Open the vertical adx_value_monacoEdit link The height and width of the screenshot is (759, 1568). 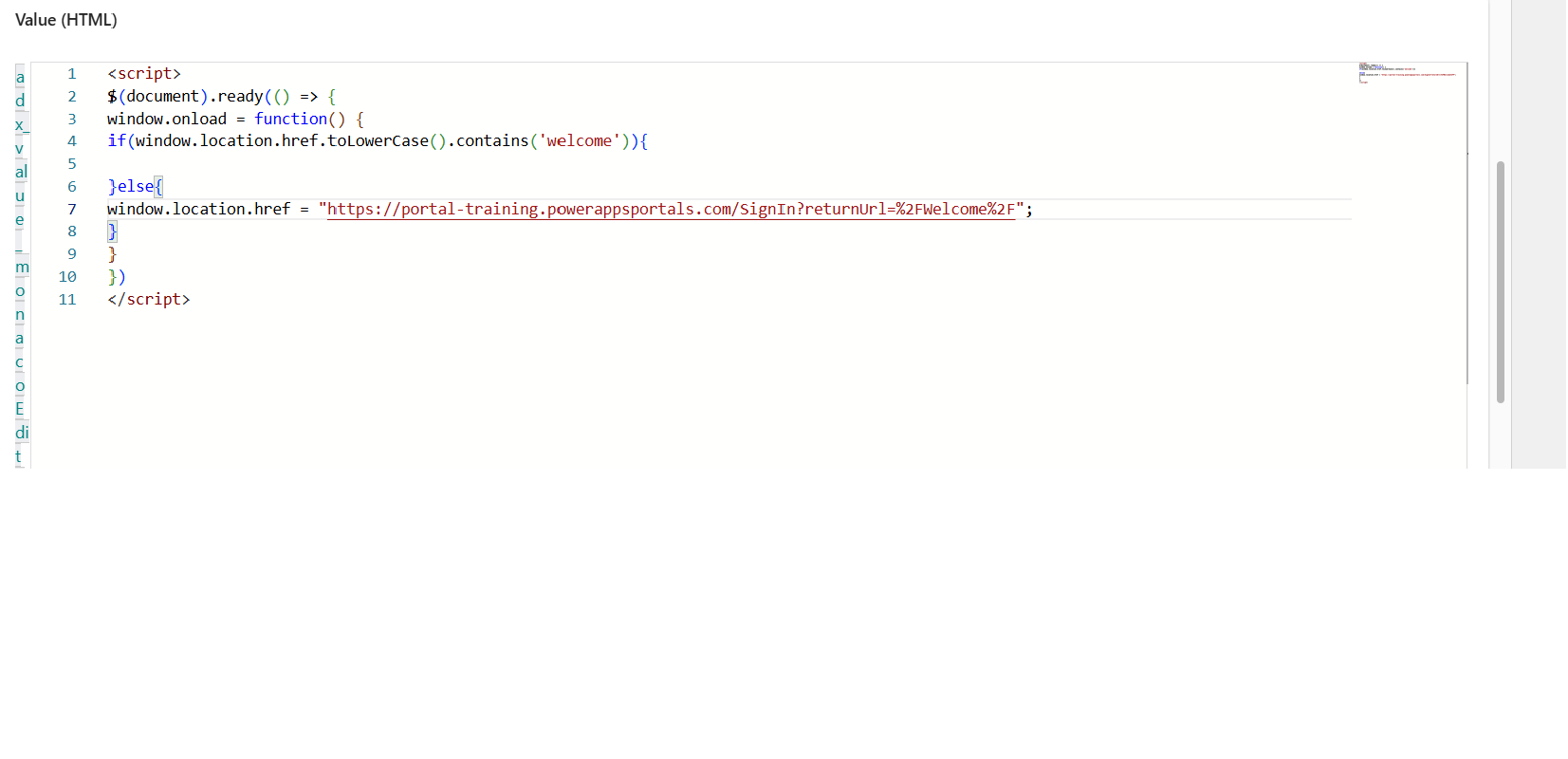pyautogui.click(x=20, y=266)
